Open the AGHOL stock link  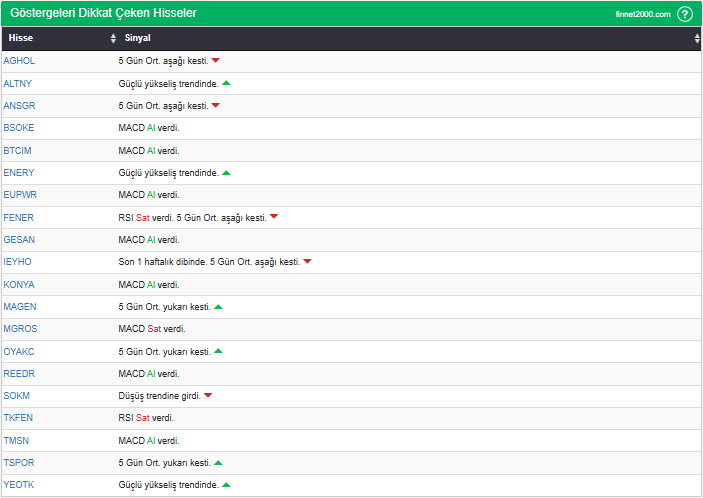[x=19, y=61]
